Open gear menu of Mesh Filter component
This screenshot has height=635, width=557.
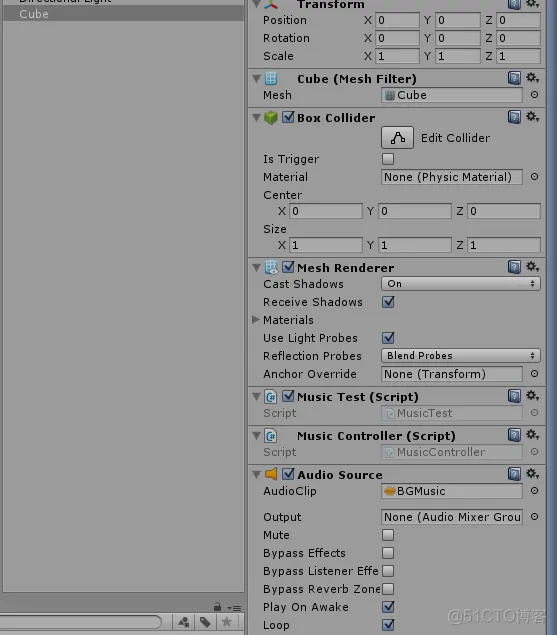(x=532, y=78)
